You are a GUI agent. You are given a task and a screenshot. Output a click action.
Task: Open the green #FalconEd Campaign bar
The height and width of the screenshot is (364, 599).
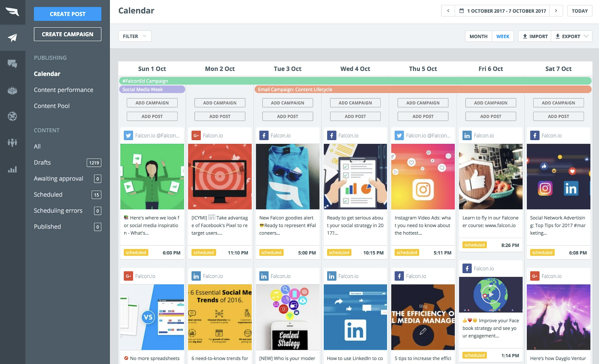tap(355, 81)
